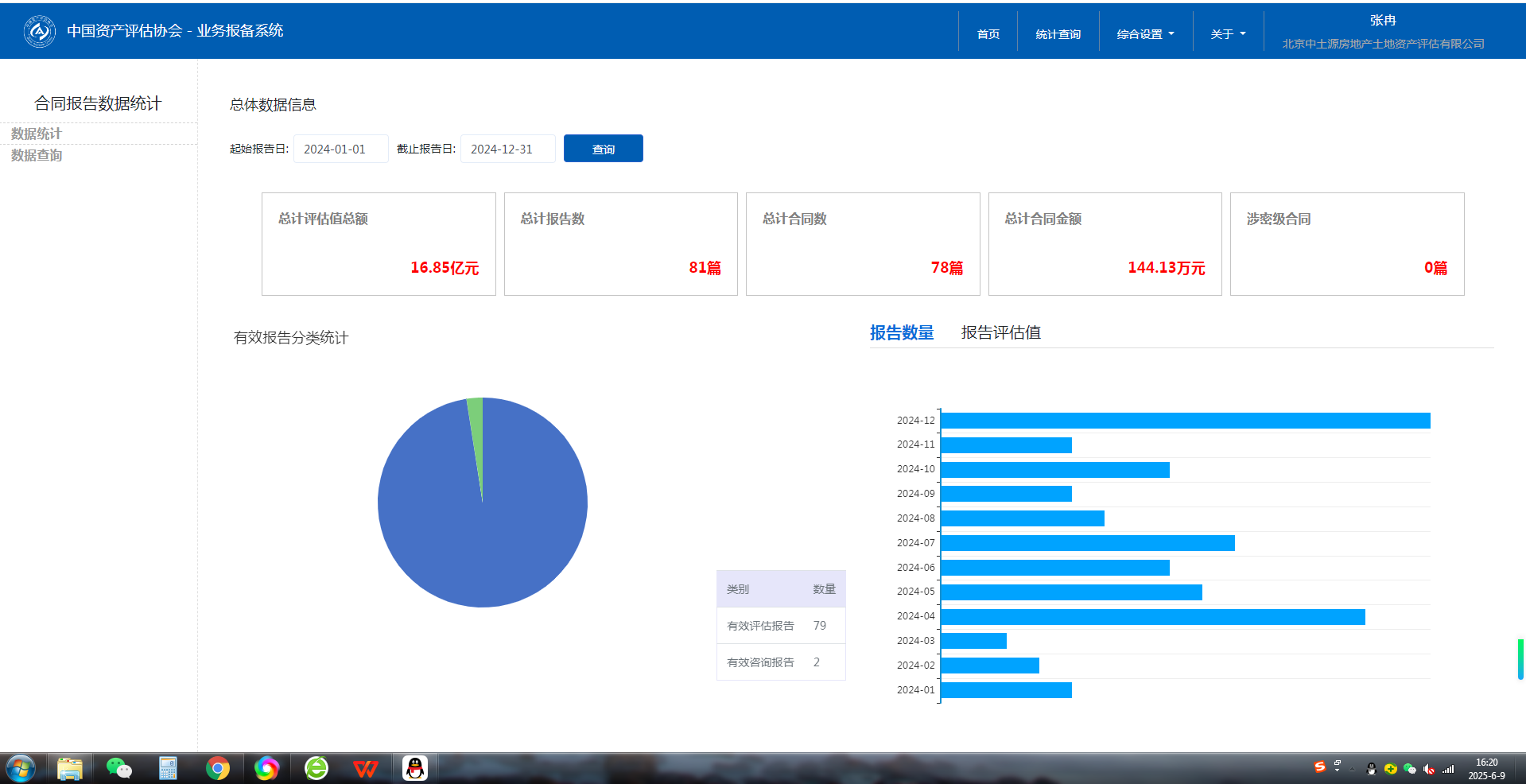Click the blue 查询 button
1526x784 pixels.
coord(603,149)
